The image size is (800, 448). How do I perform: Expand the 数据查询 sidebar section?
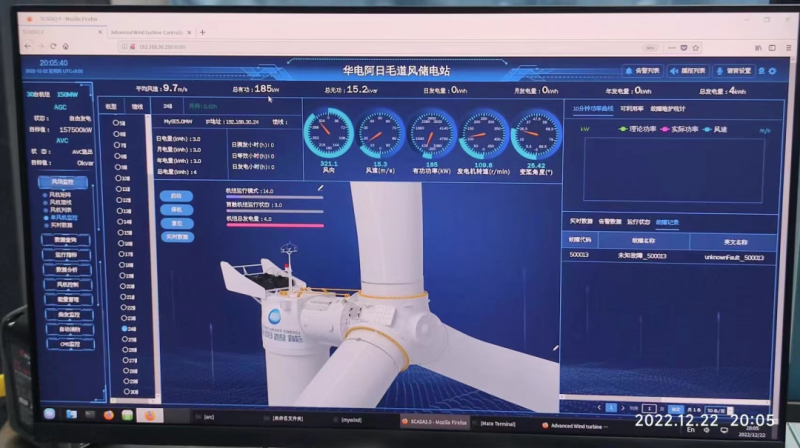(67, 240)
